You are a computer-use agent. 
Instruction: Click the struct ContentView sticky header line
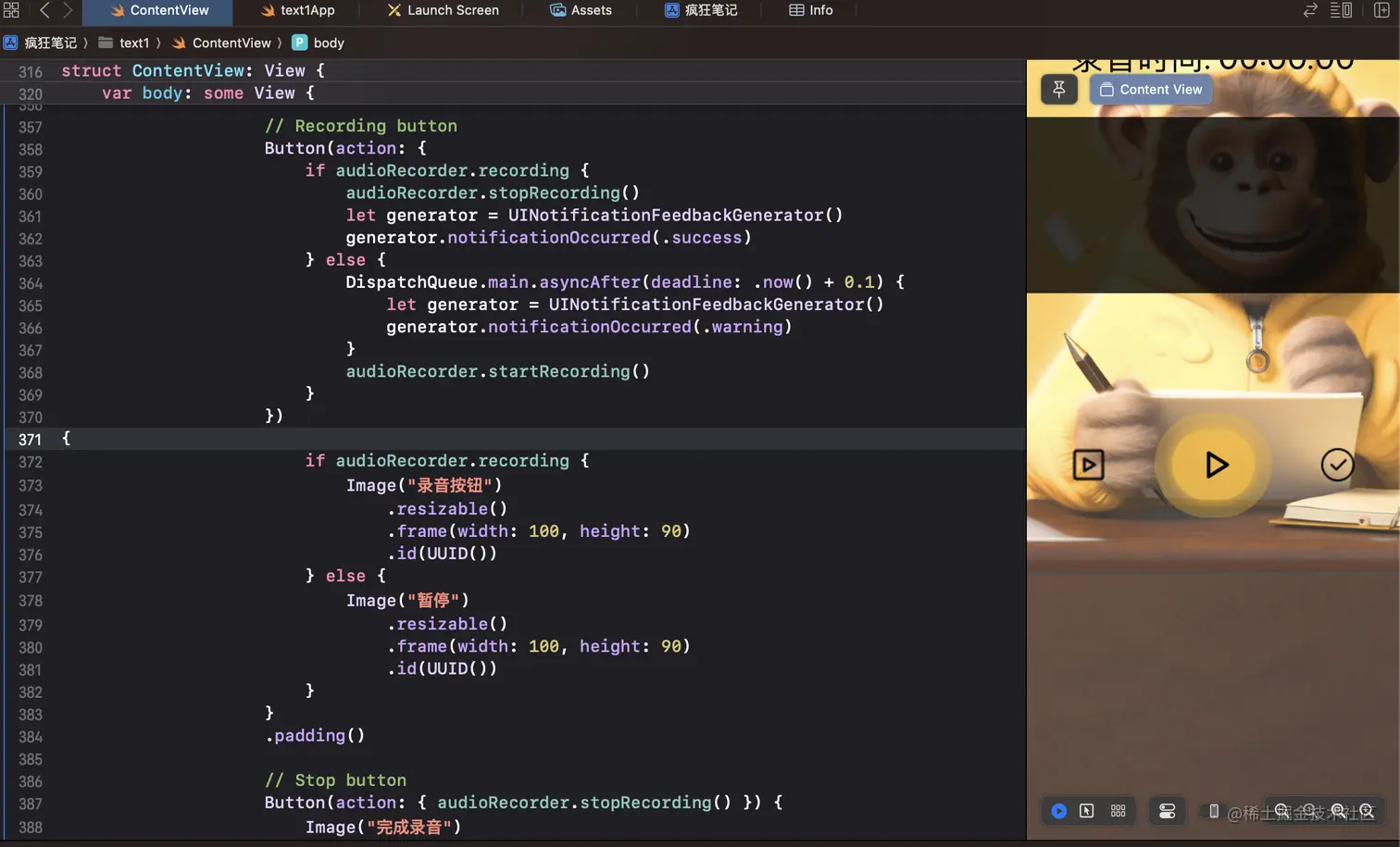tap(193, 71)
